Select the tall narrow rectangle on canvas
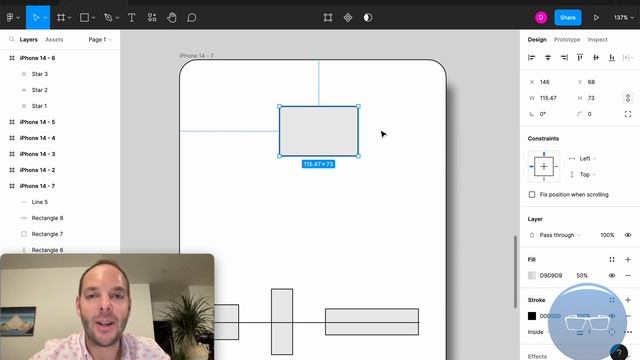640x360 pixels. (x=282, y=322)
